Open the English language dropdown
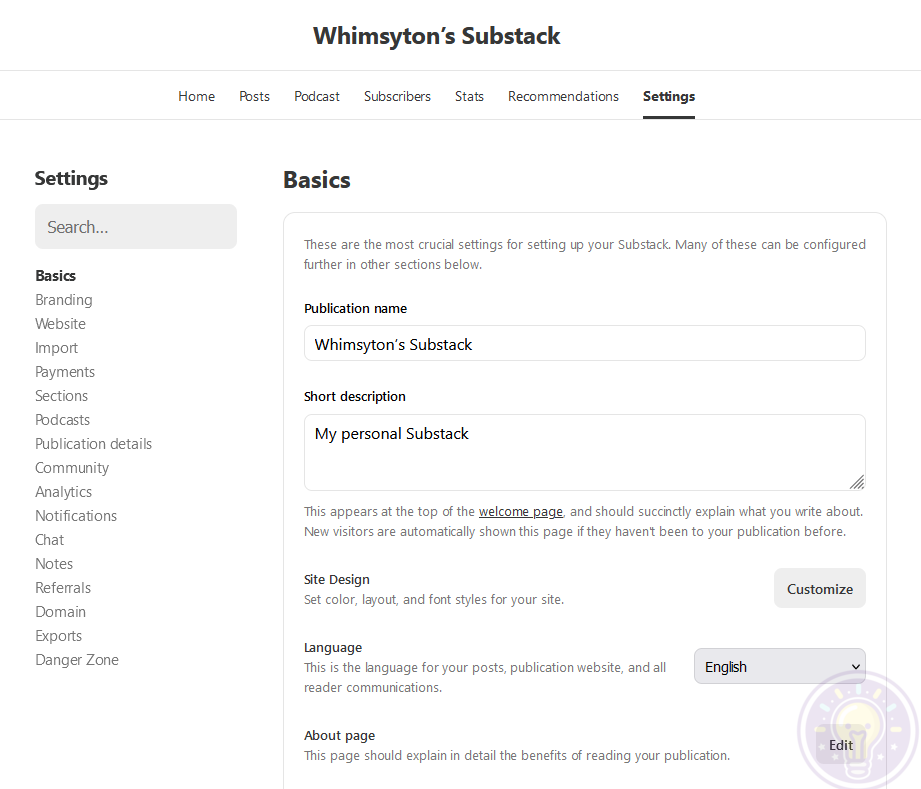 (x=779, y=667)
